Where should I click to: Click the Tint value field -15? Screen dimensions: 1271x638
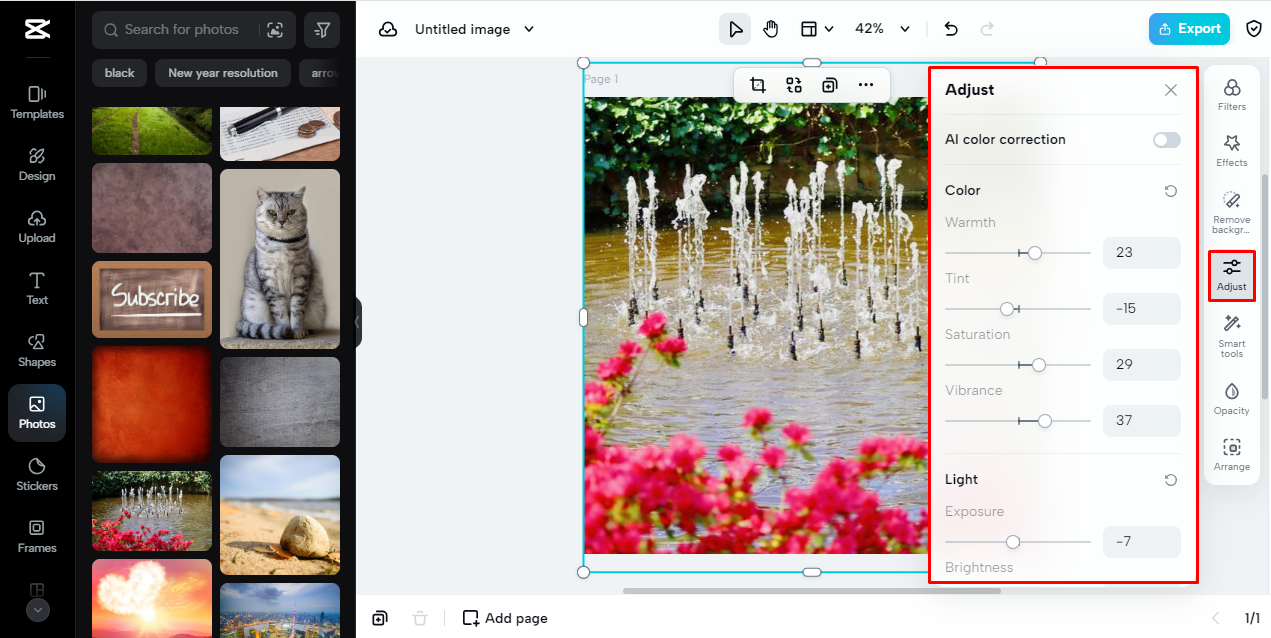click(x=1142, y=309)
